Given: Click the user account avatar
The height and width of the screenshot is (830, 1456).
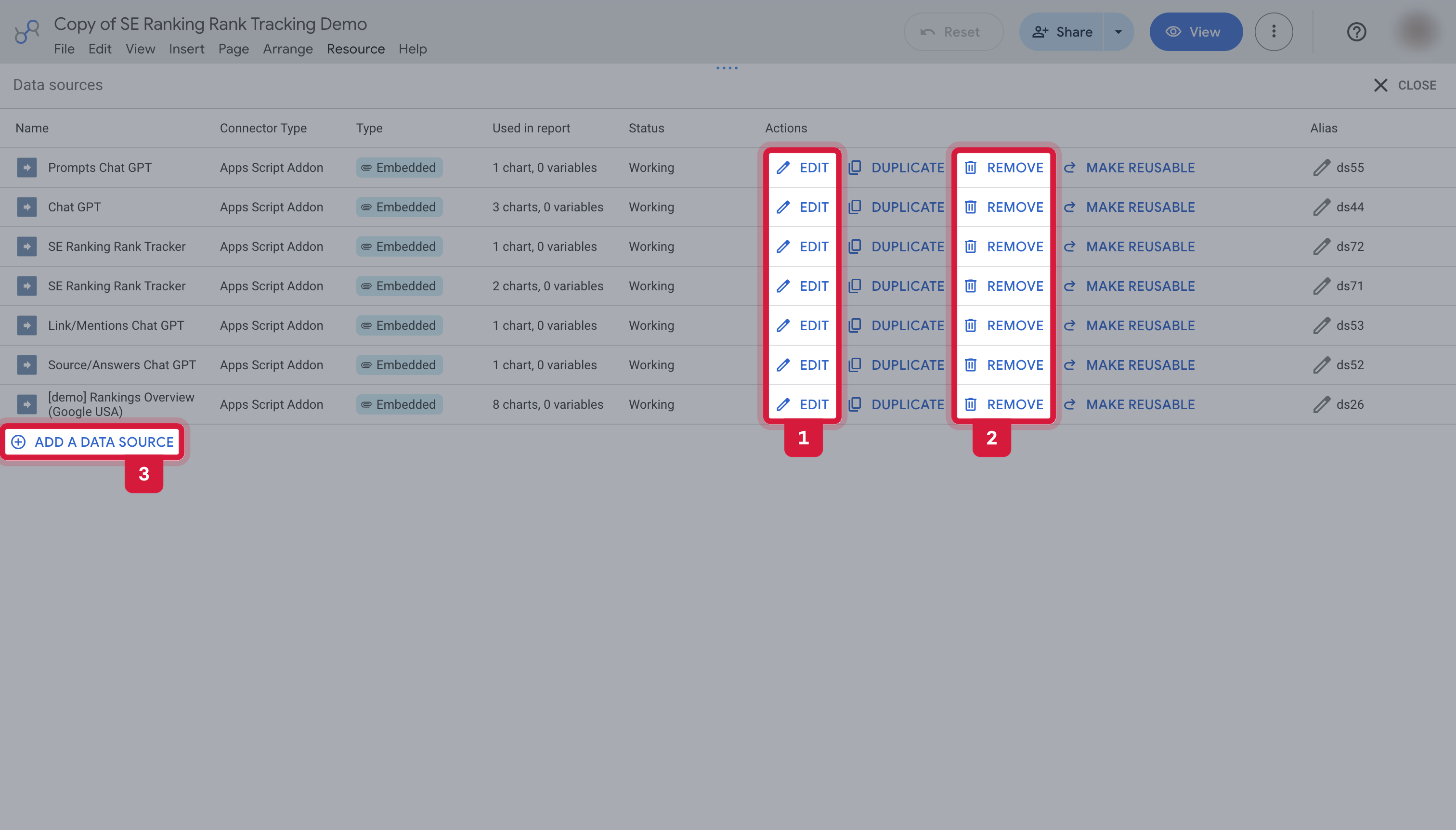Looking at the screenshot, I should point(1418,32).
